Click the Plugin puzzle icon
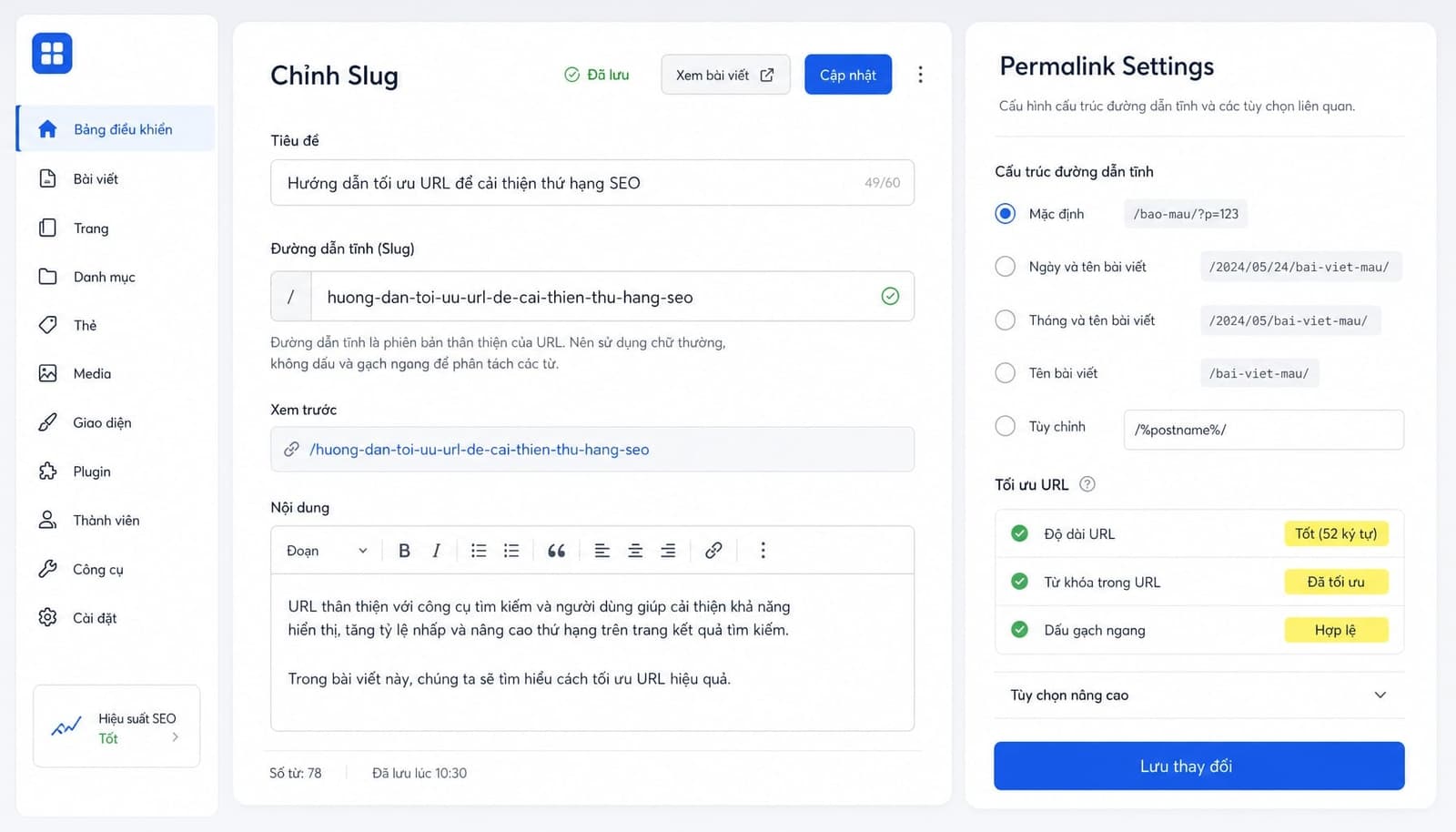The height and width of the screenshot is (832, 1456). coord(47,472)
